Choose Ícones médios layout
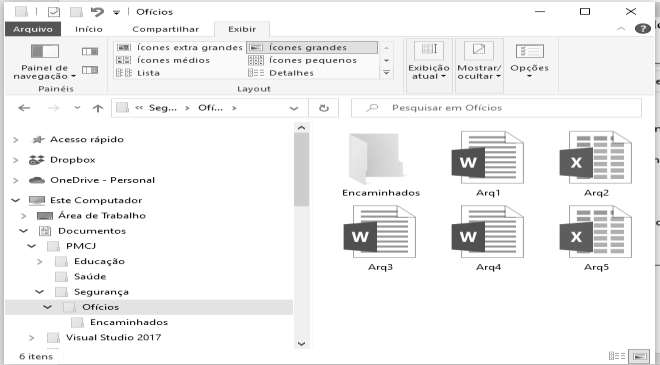Image resolution: width=660 pixels, height=365 pixels. click(163, 60)
